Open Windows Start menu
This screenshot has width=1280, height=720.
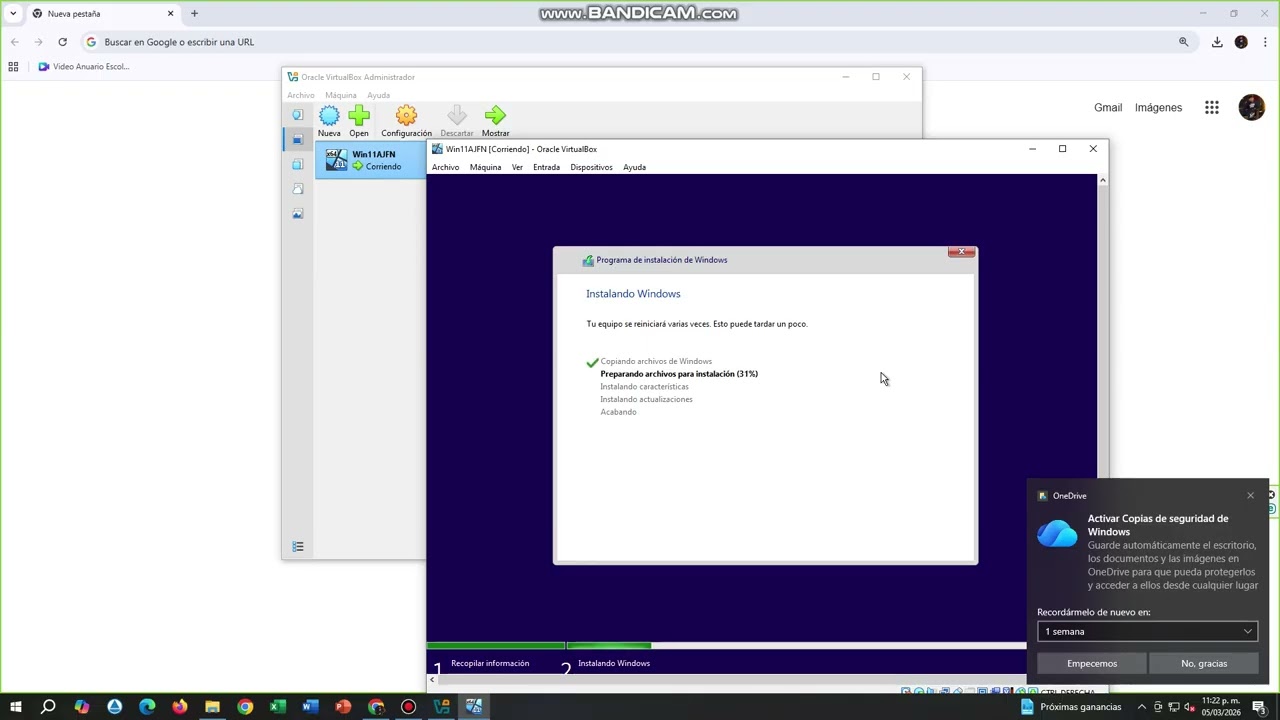16,707
